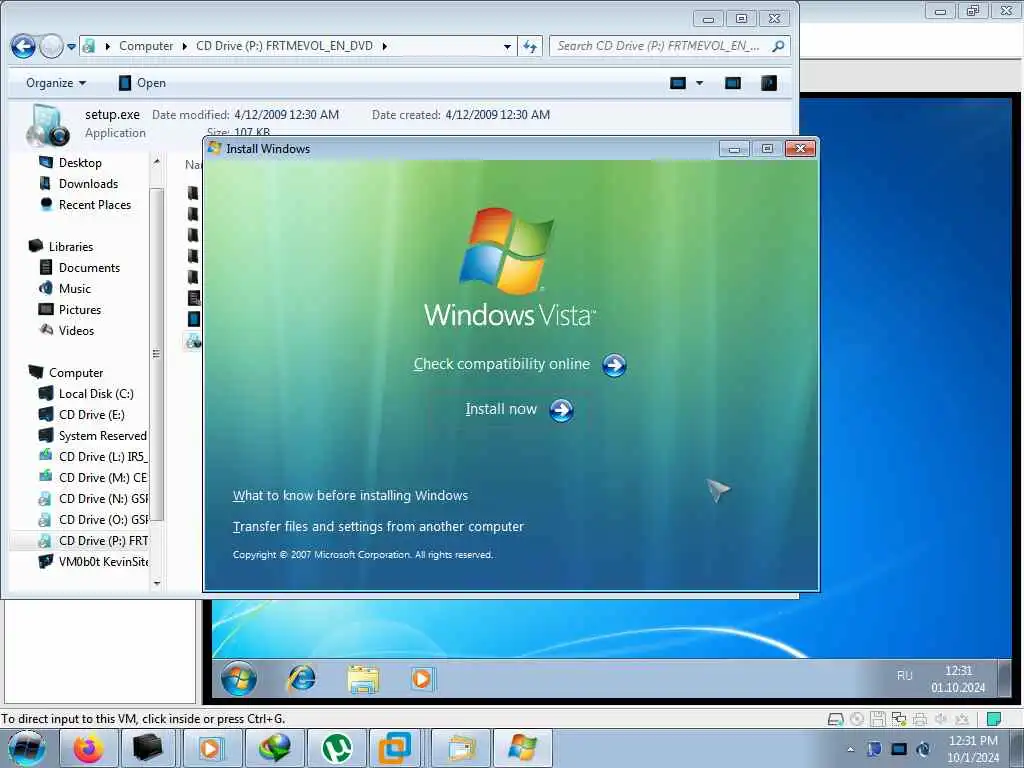This screenshot has height=768, width=1024.
Task: Refresh the CD Drive folder view
Action: tap(530, 46)
